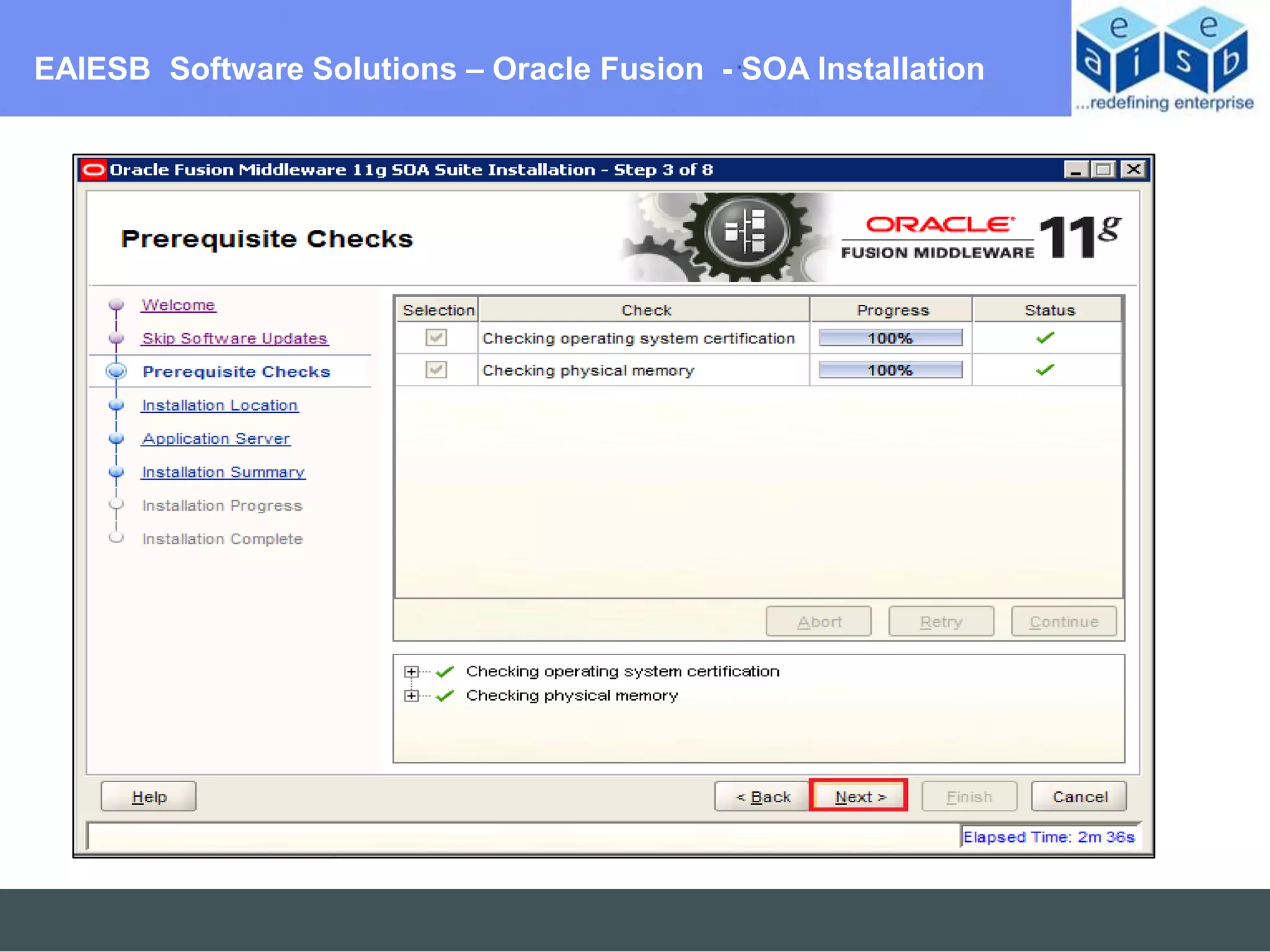Click the Selection column header
The width and height of the screenshot is (1270, 952).
438,310
